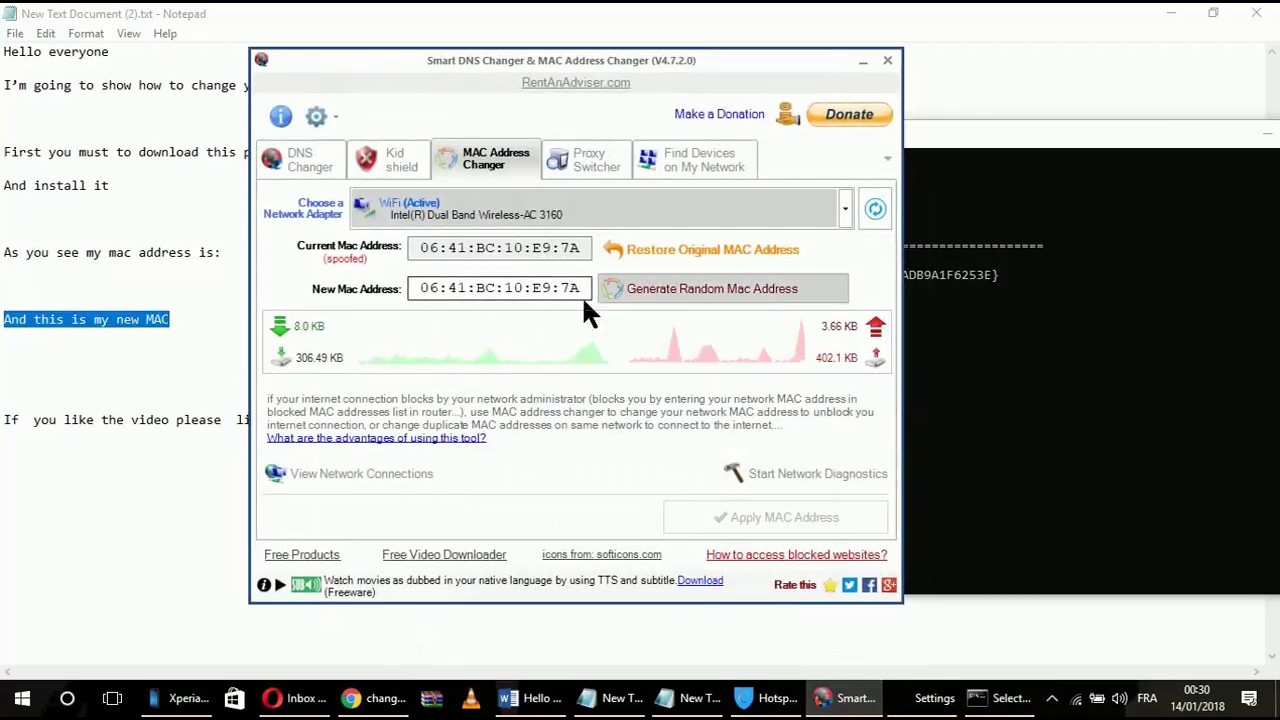The height and width of the screenshot is (720, 1280).
Task: Click the red upload speed arrow
Action: pyautogui.click(x=875, y=326)
